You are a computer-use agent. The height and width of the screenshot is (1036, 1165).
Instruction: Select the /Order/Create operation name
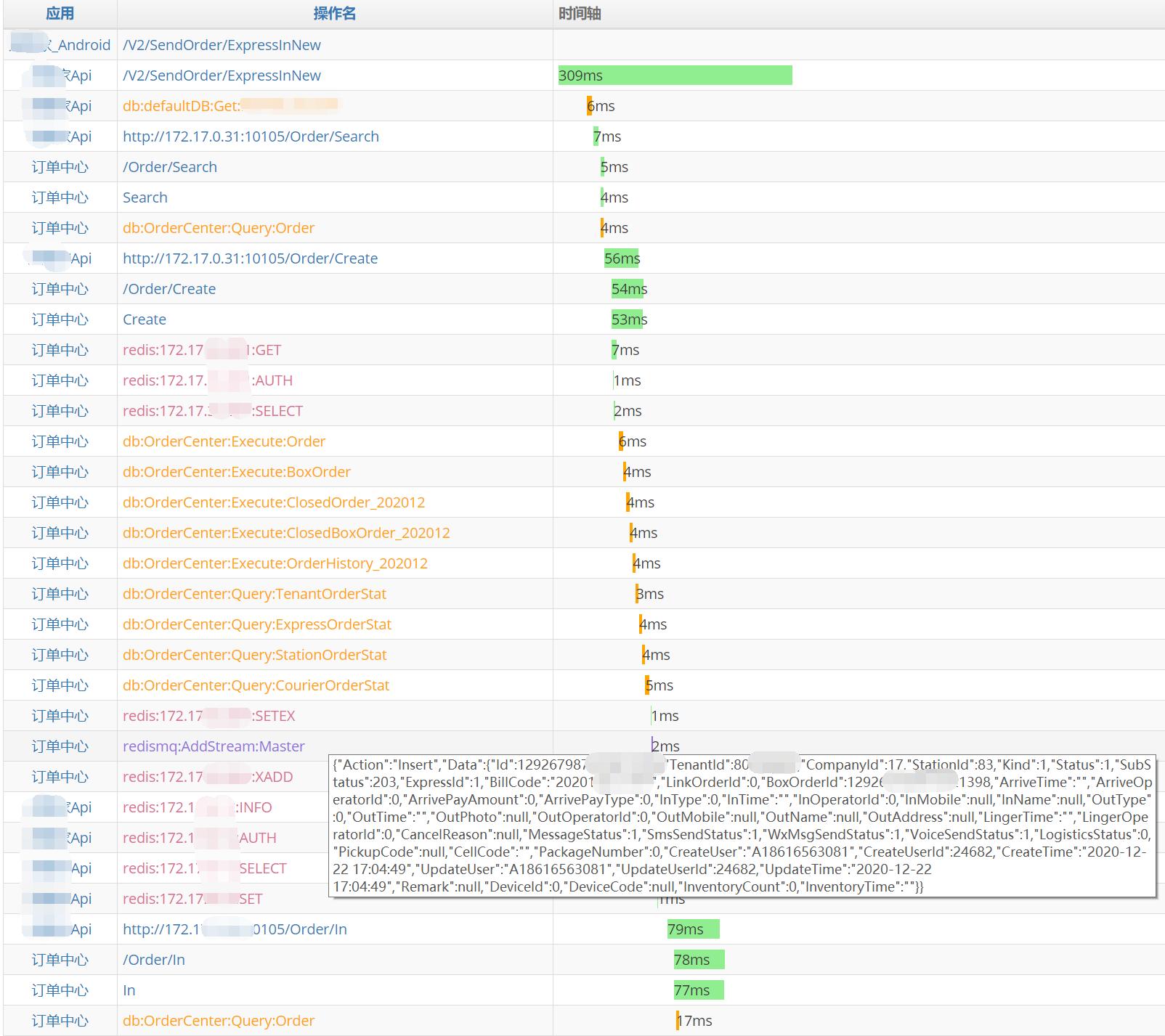[x=169, y=289]
